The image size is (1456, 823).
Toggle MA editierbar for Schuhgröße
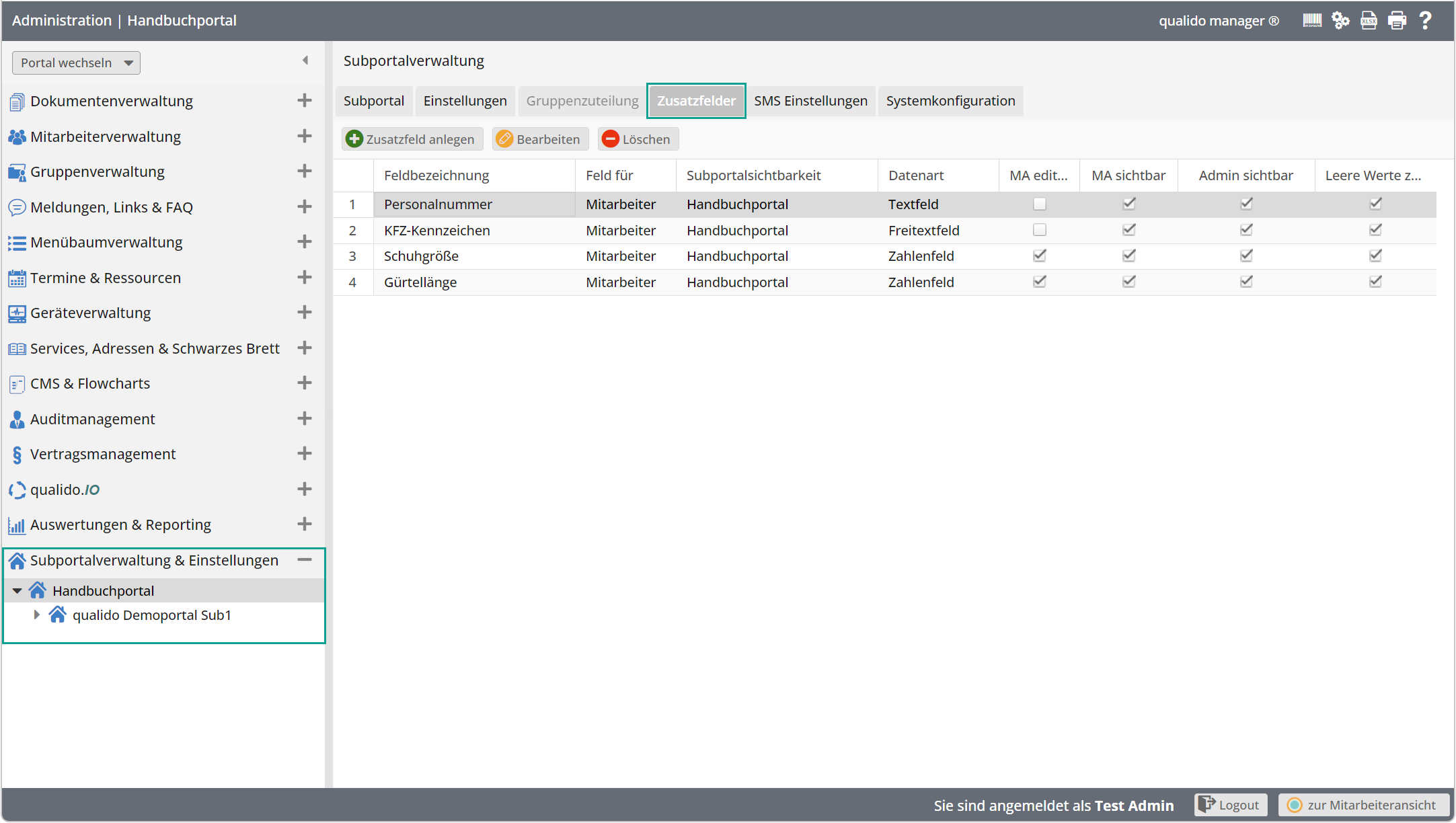coord(1040,256)
